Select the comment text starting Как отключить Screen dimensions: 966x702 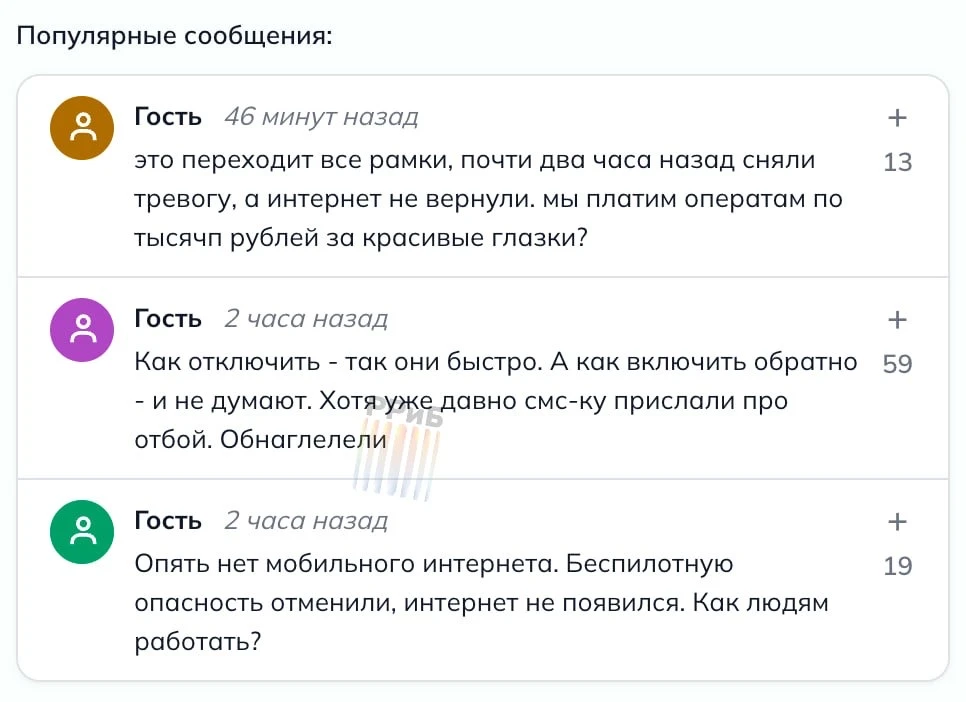(496, 401)
